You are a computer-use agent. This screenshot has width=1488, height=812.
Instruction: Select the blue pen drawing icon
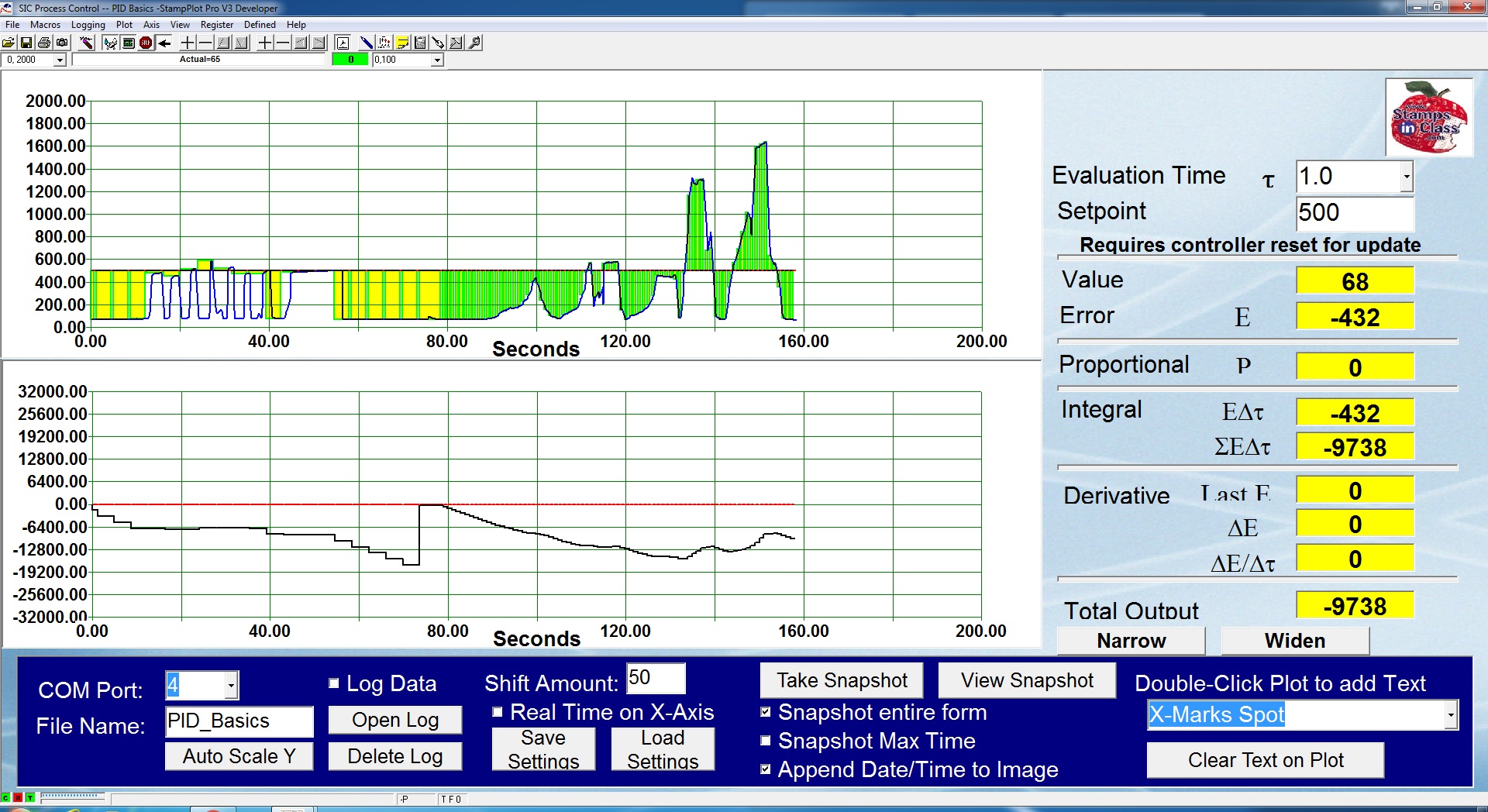(367, 43)
